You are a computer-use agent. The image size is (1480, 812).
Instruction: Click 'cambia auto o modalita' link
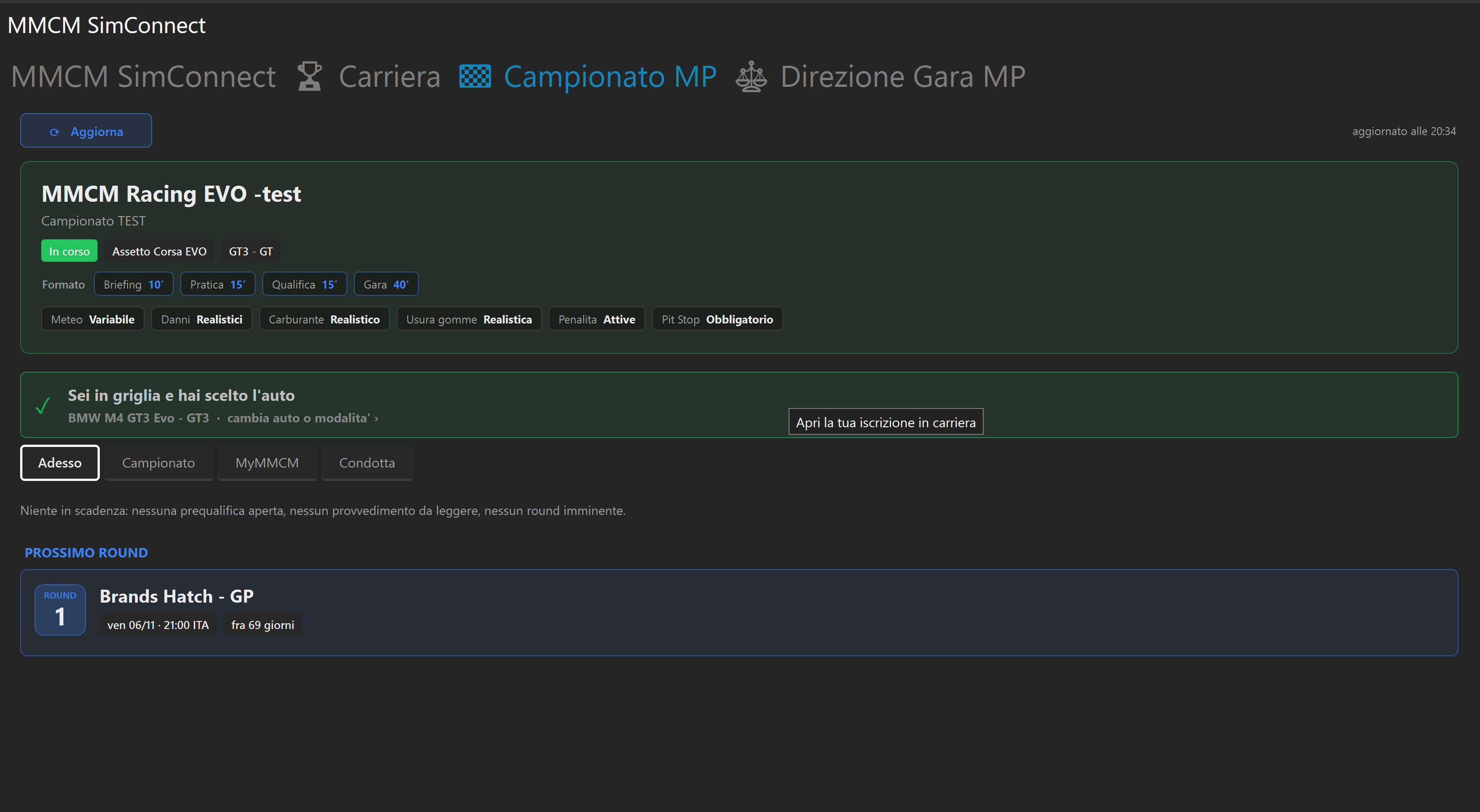299,418
